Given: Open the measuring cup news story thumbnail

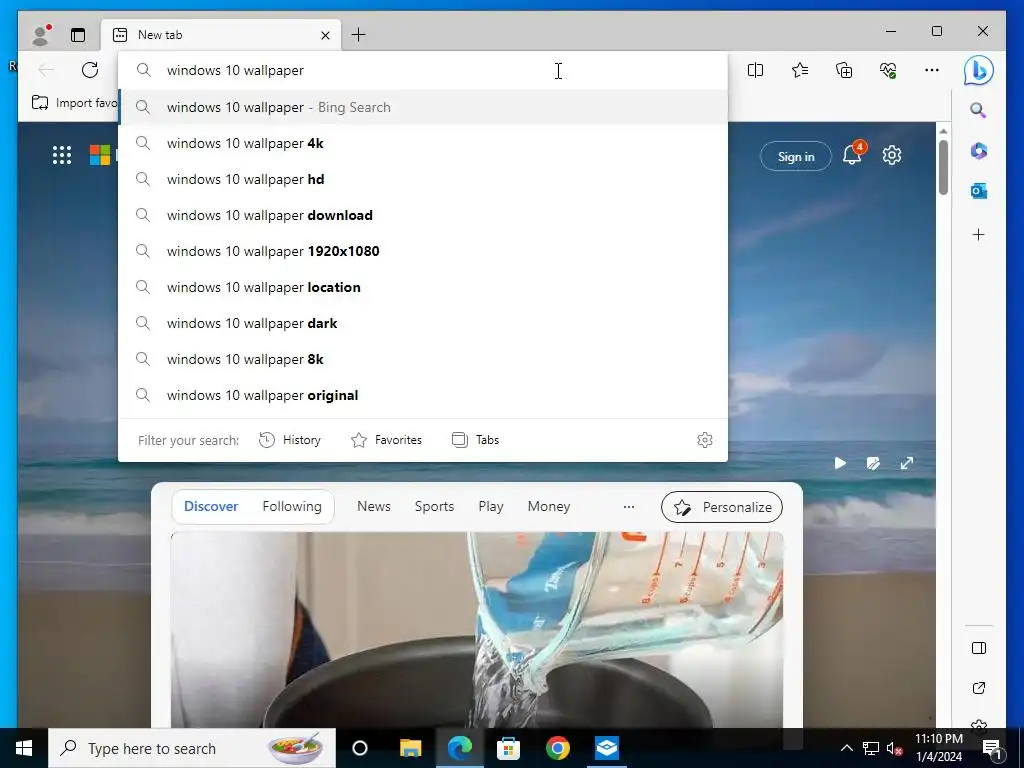Looking at the screenshot, I should point(477,630).
